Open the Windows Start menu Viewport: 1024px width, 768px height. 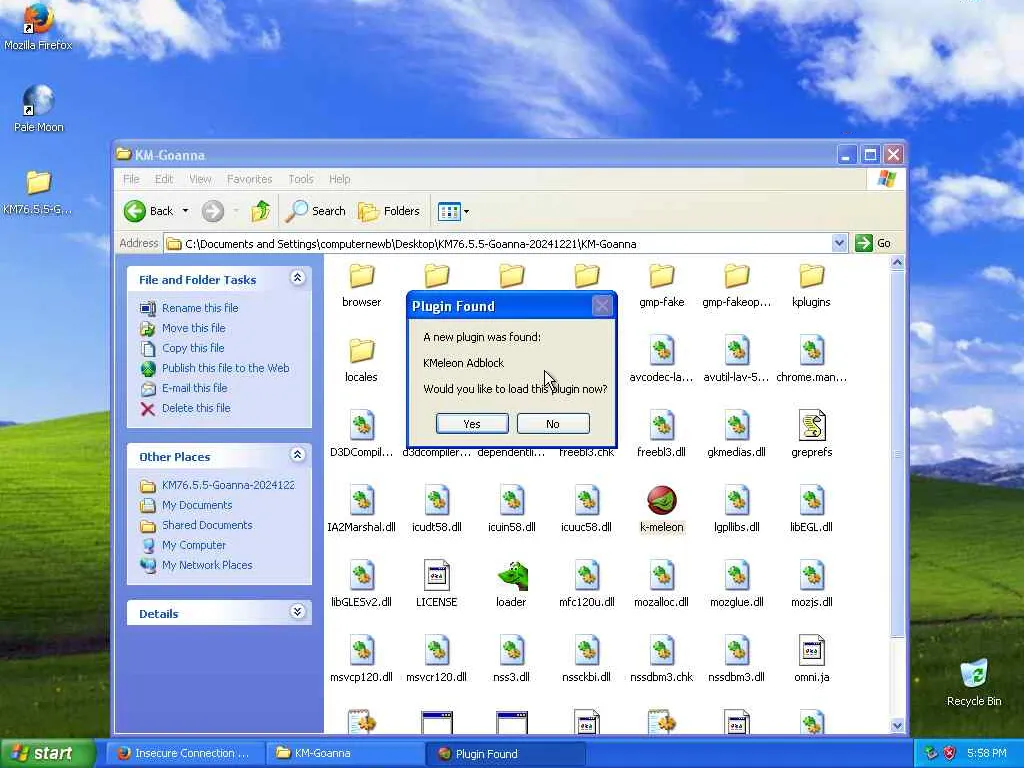(47, 753)
